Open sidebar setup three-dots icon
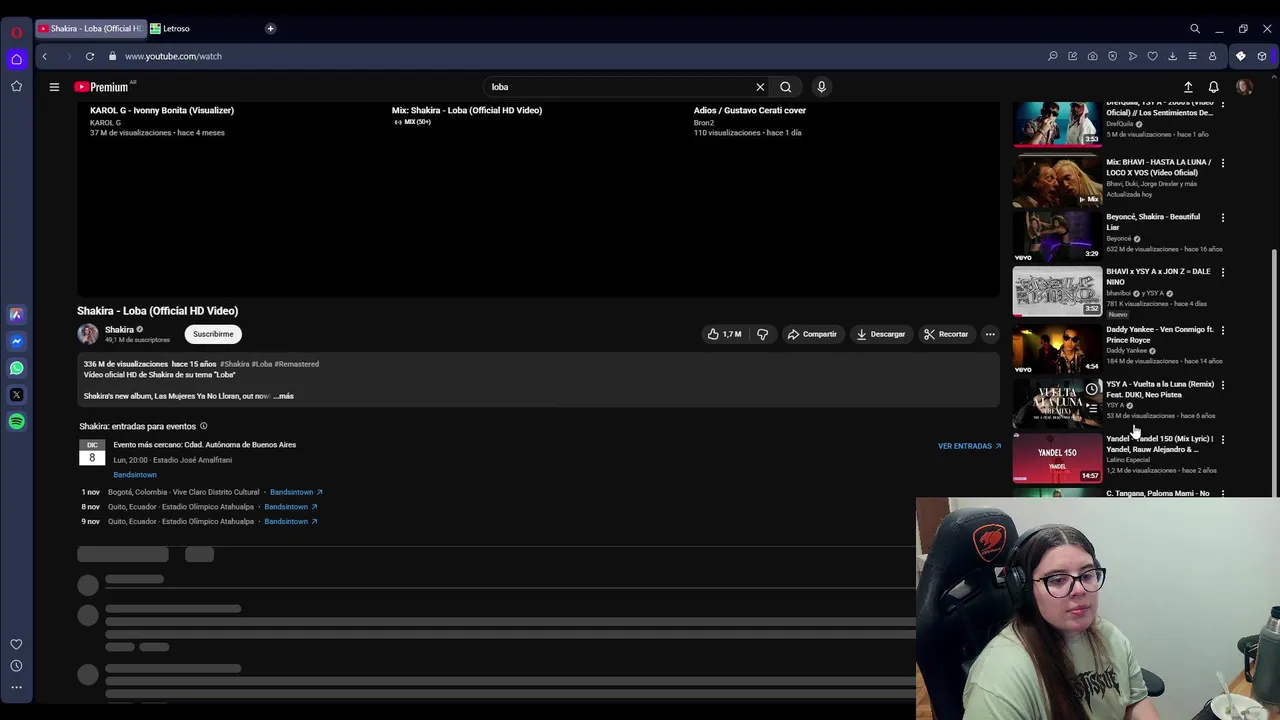This screenshot has width=1280, height=720. [x=16, y=687]
